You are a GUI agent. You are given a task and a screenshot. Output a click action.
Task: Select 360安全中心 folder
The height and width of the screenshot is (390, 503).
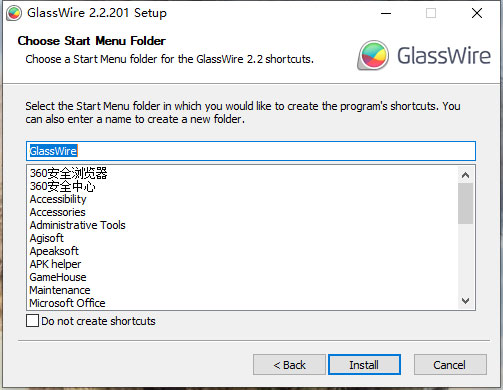click(x=63, y=186)
